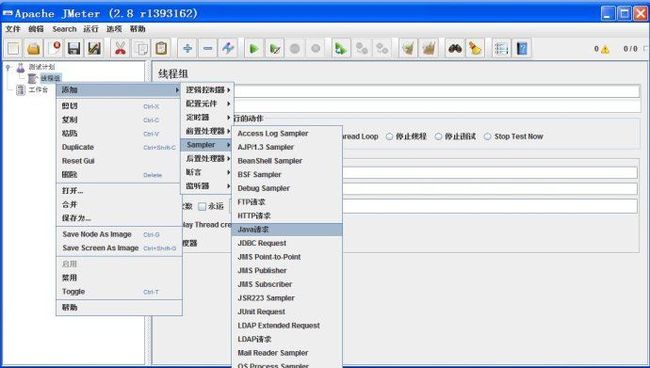Select Save Screen As Image
The width and height of the screenshot is (650, 368).
coord(119,248)
